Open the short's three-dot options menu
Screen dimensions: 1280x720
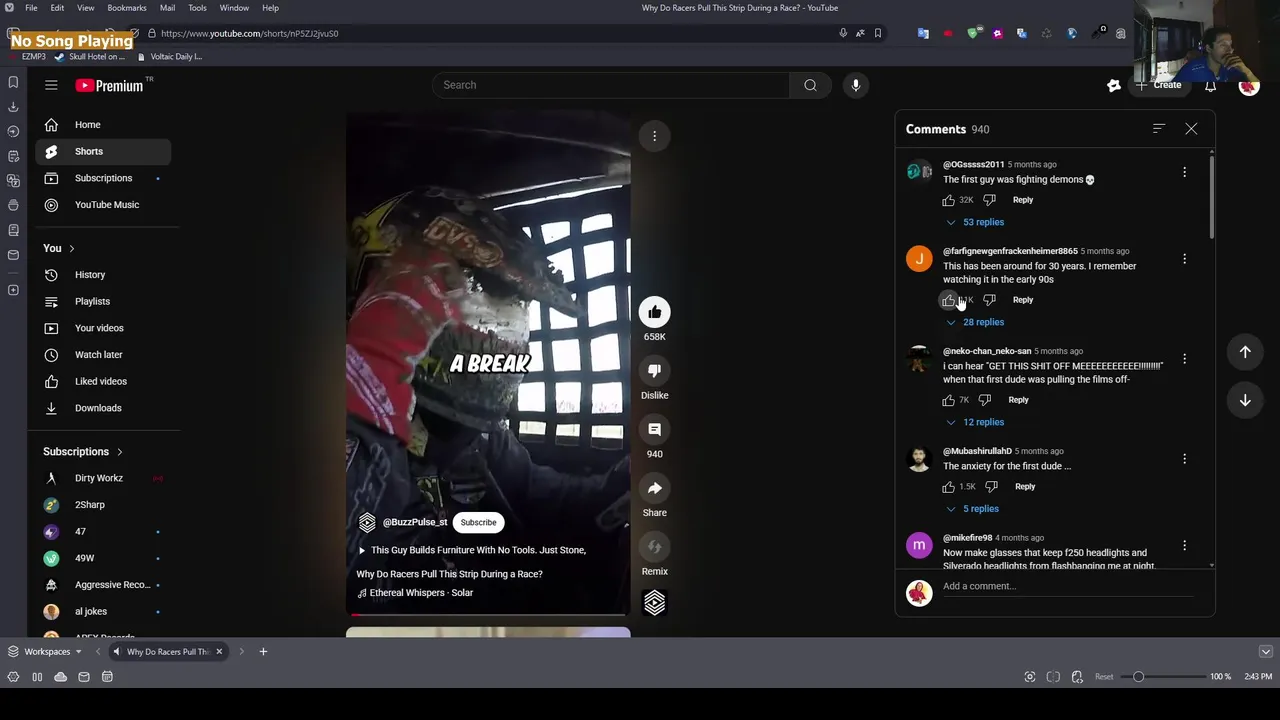click(654, 136)
